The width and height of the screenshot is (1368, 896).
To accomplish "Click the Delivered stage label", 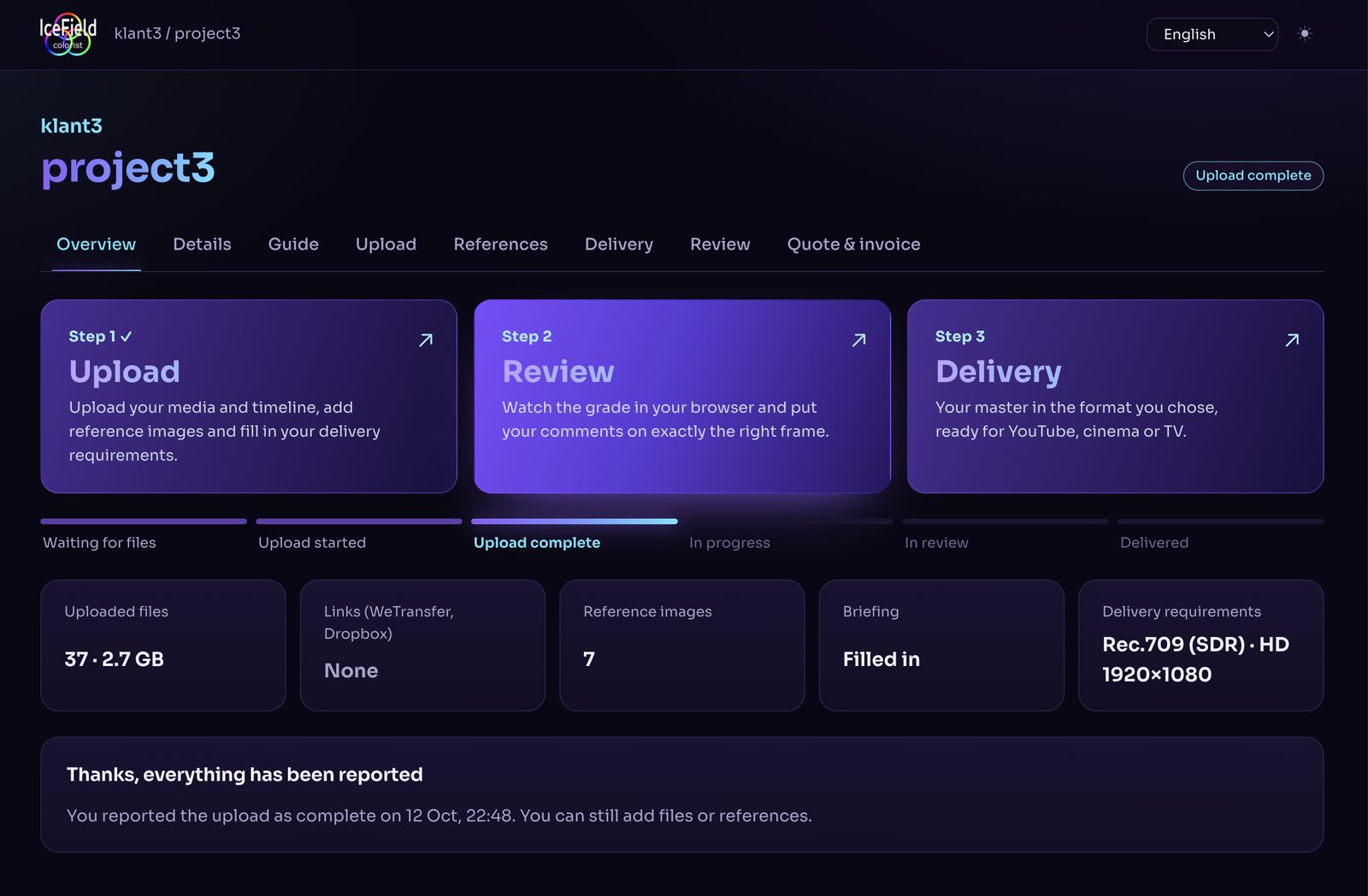I will click(1154, 543).
